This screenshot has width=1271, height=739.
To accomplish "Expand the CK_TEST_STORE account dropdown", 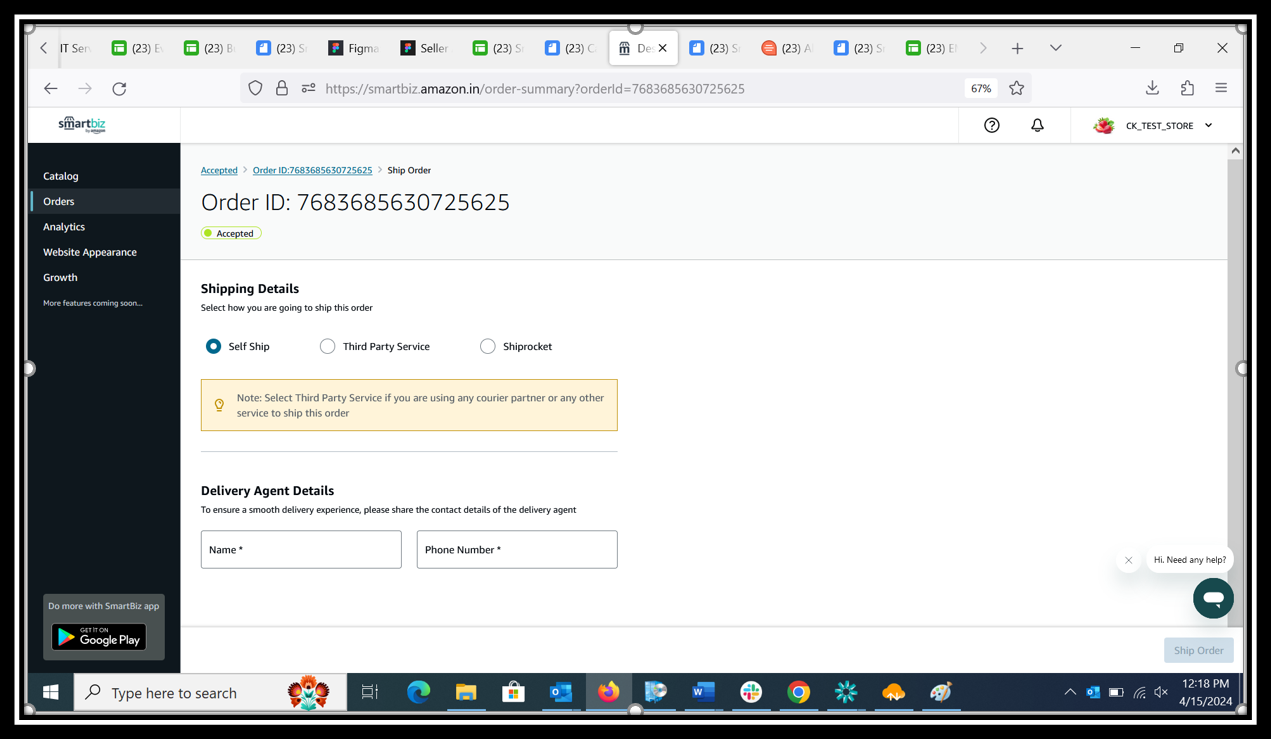I will 1208,126.
